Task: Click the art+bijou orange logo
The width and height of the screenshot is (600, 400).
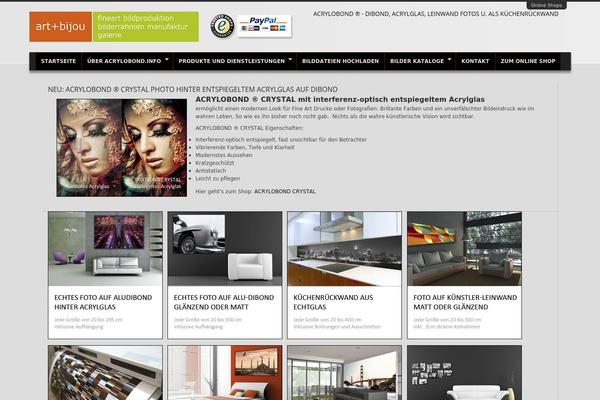Action: pyautogui.click(x=60, y=27)
